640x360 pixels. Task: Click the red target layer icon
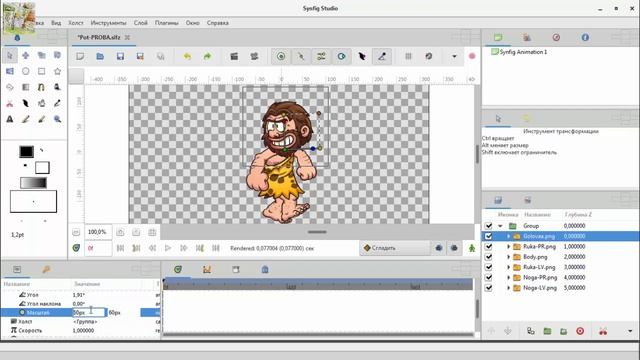(x=580, y=331)
